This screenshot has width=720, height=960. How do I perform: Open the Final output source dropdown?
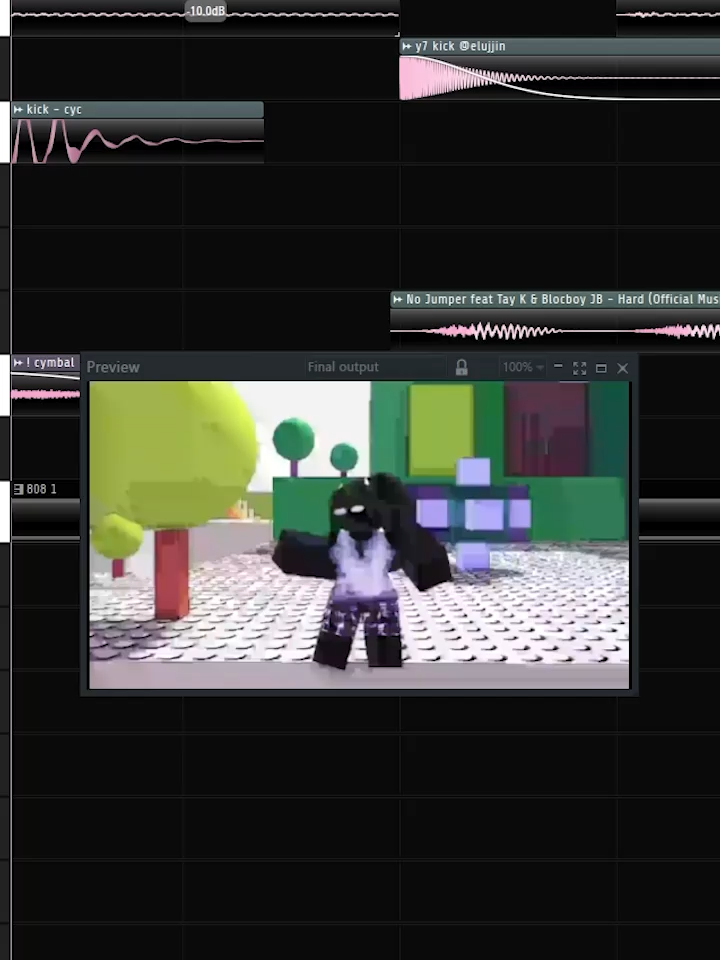click(x=375, y=367)
